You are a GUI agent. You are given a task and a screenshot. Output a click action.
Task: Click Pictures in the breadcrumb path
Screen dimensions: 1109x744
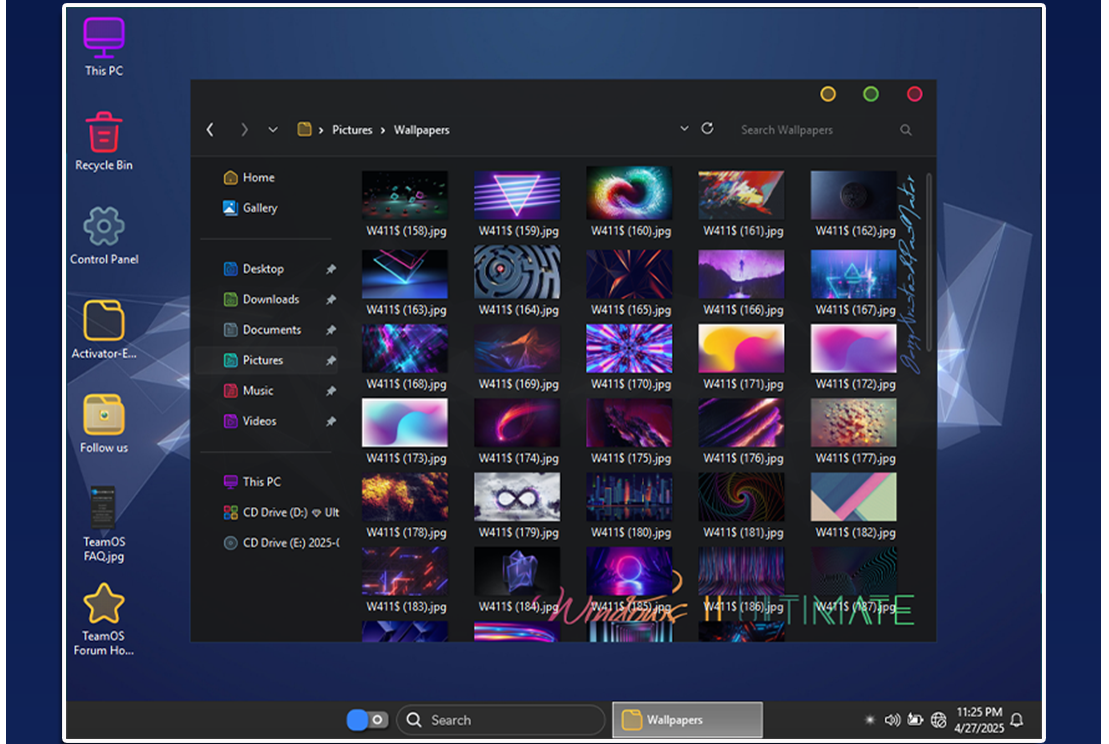tap(352, 130)
